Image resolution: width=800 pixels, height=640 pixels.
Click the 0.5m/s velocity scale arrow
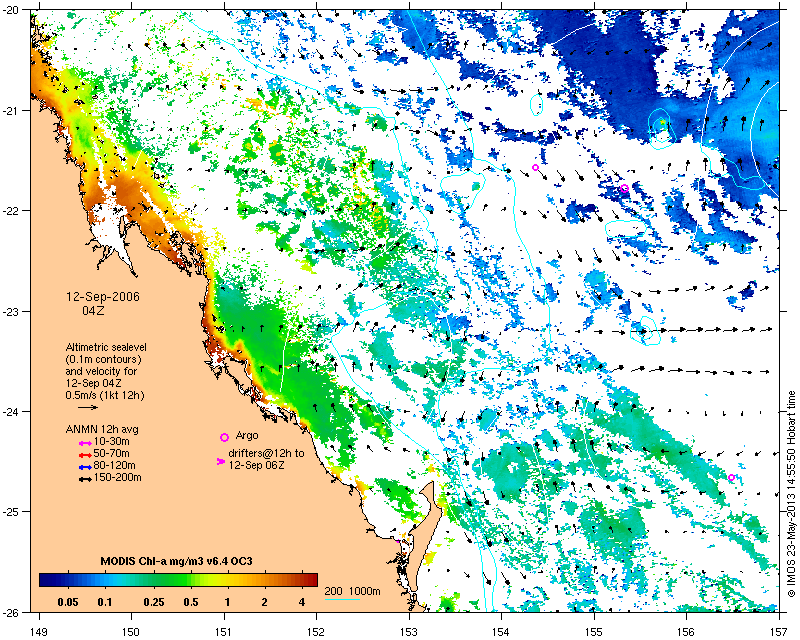88,407
